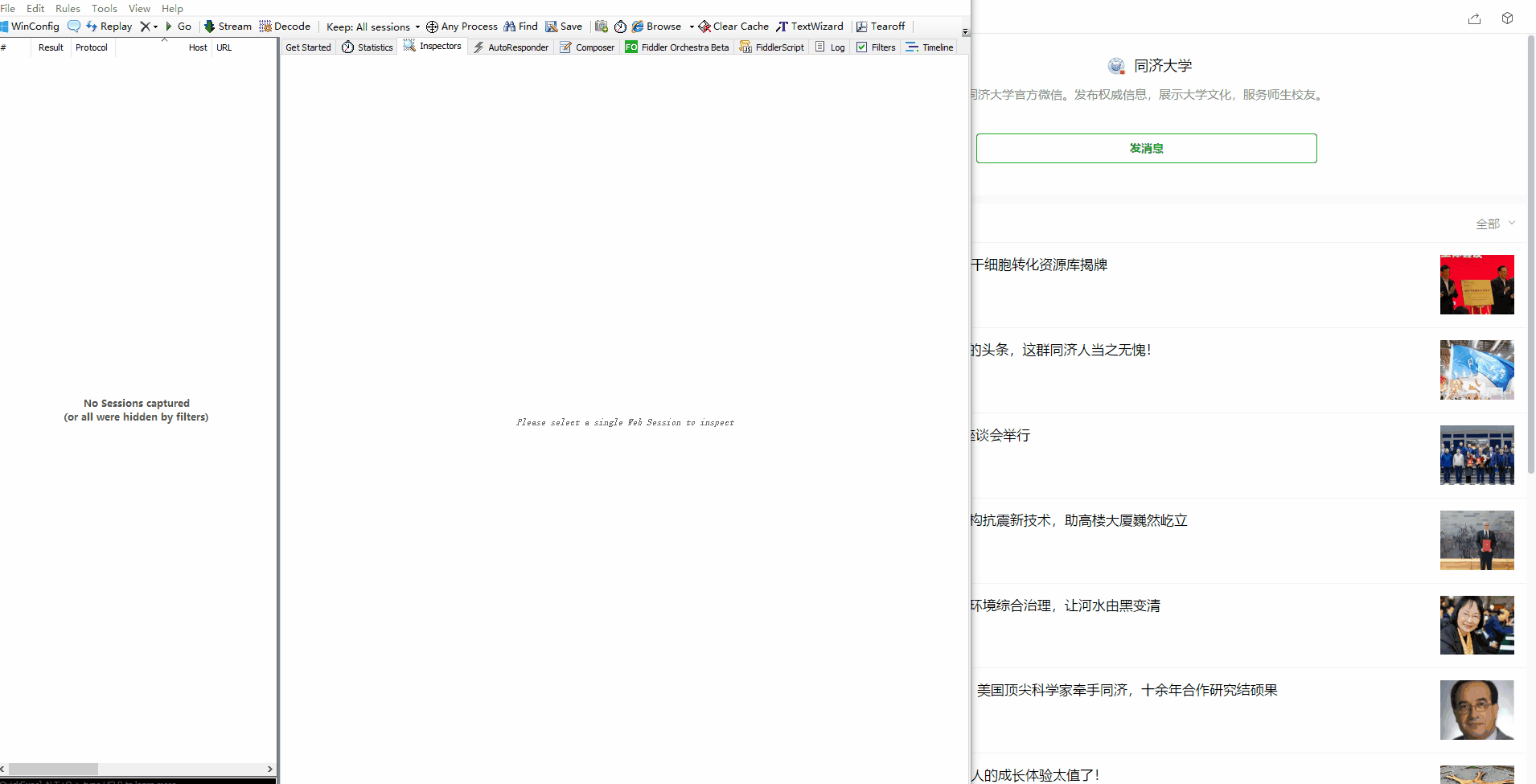
Task: Open the Remove sessions dropdown arrow
Action: point(155,27)
